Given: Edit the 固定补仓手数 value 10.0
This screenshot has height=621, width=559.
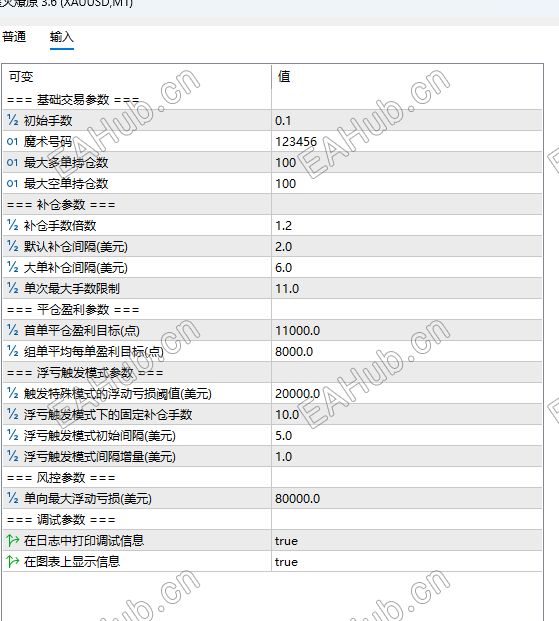Looking at the screenshot, I should pyautogui.click(x=407, y=414).
